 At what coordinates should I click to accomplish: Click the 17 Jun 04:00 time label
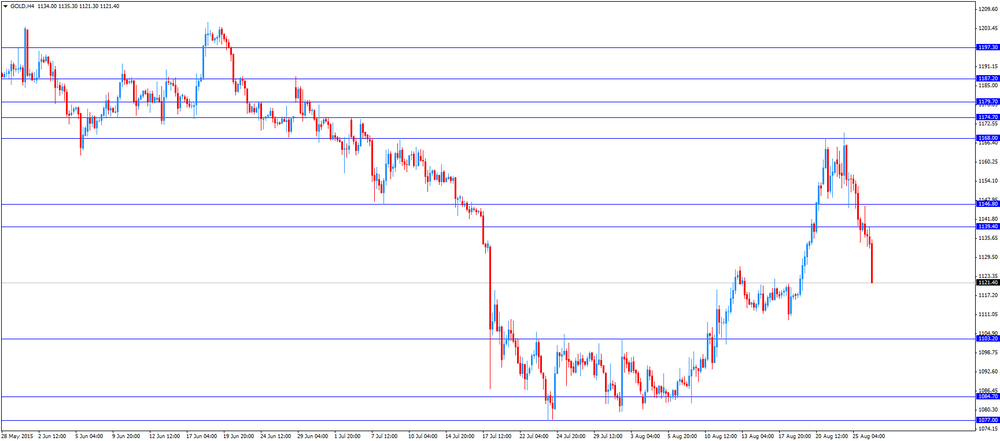pos(200,437)
